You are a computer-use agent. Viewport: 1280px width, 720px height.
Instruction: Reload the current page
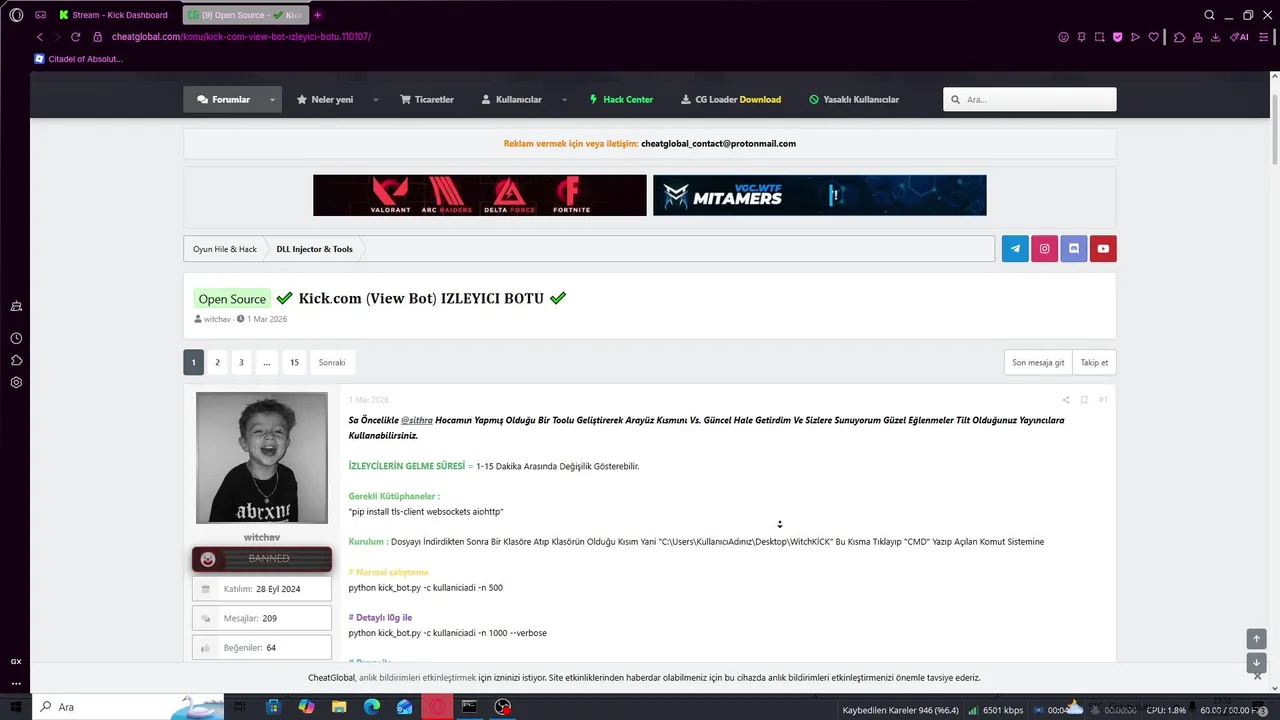coord(75,37)
